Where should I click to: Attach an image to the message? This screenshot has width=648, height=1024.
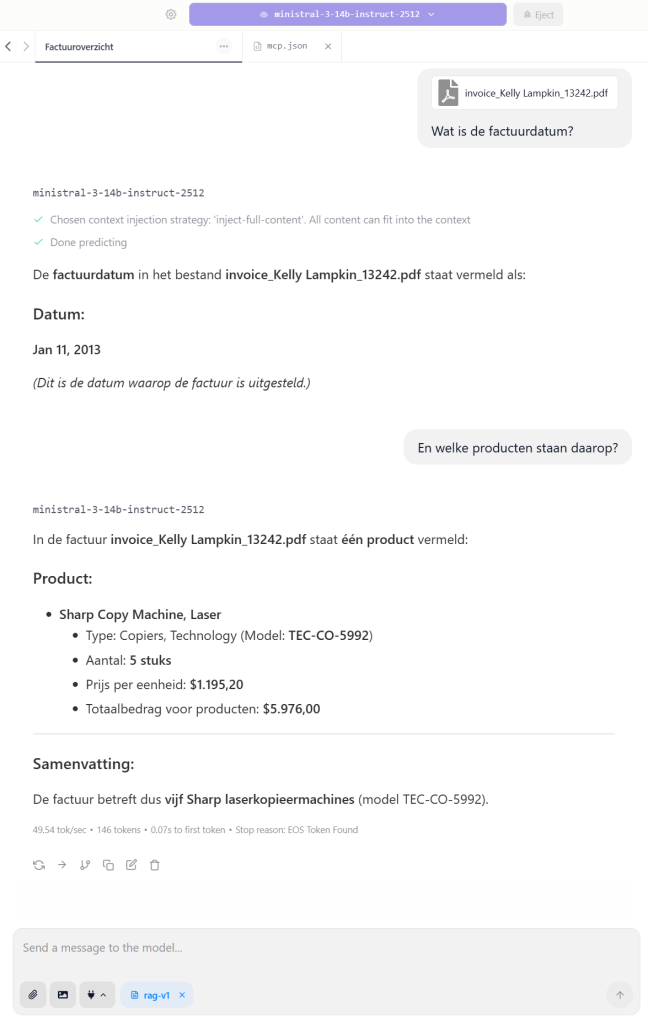point(63,995)
